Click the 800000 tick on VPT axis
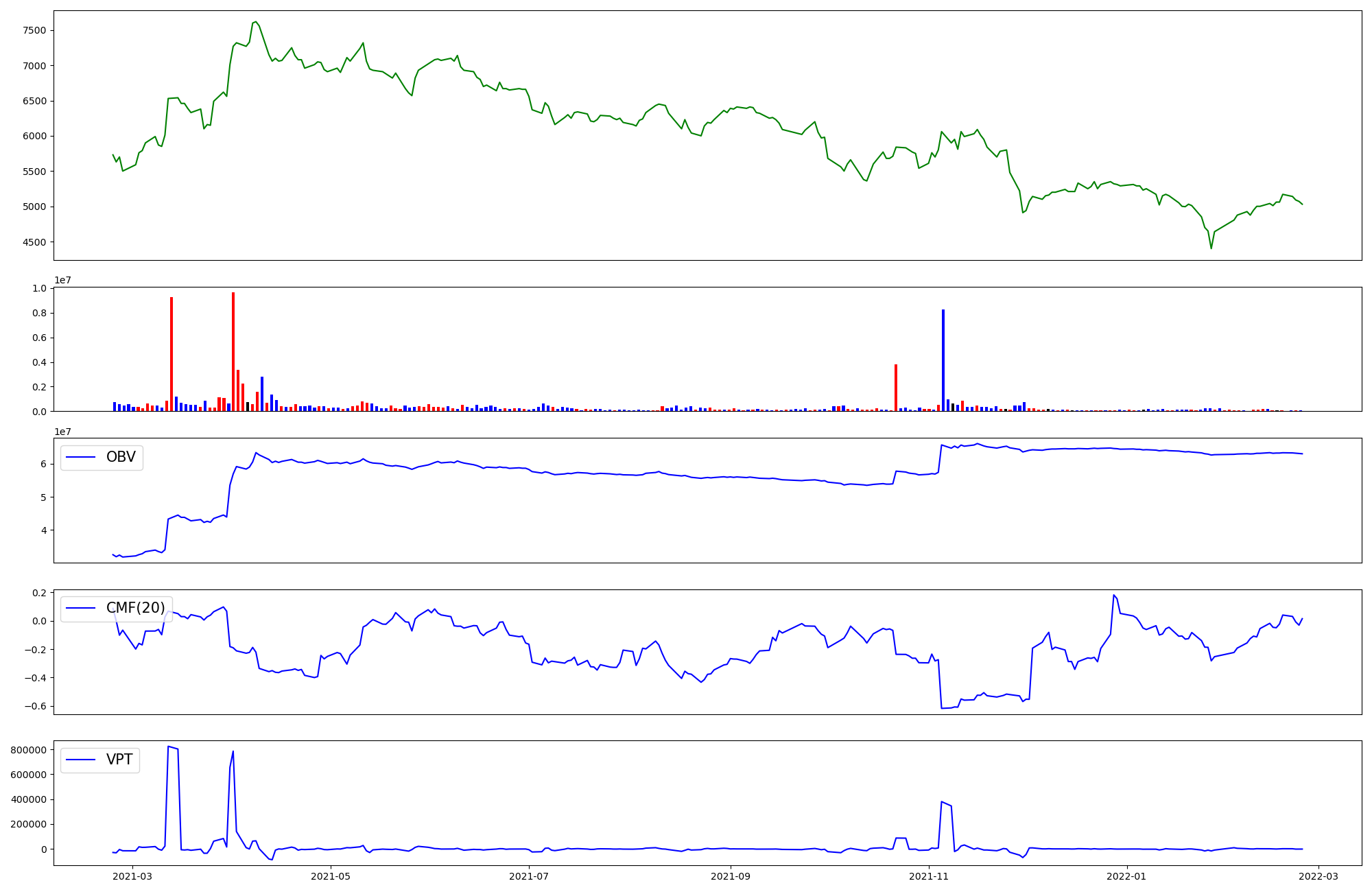 [x=28, y=750]
